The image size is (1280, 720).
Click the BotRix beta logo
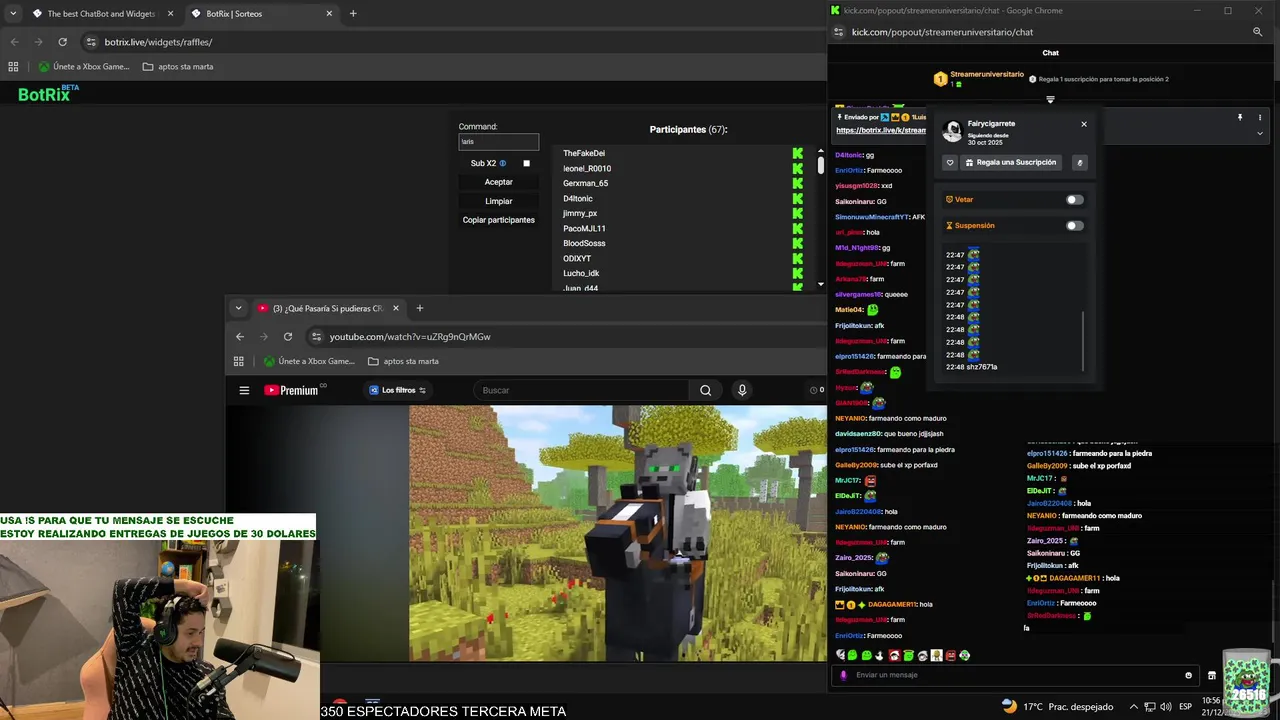pos(48,93)
